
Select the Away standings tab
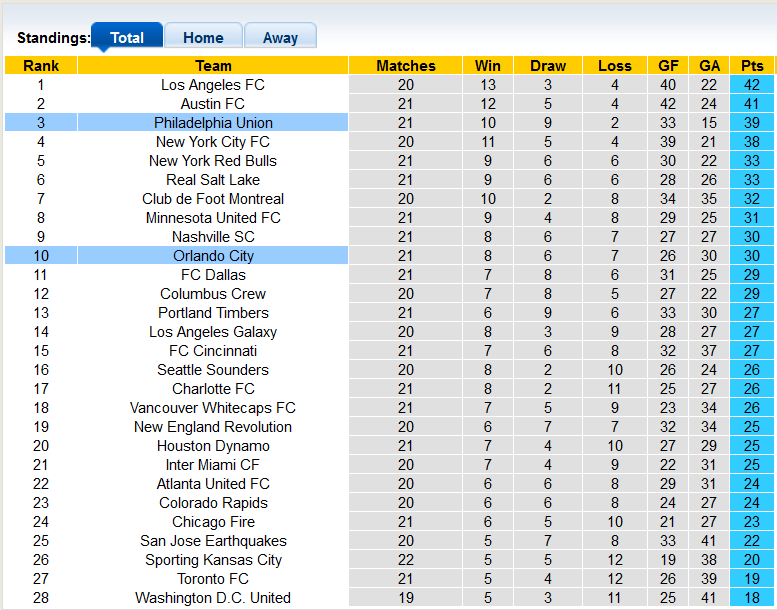[280, 38]
